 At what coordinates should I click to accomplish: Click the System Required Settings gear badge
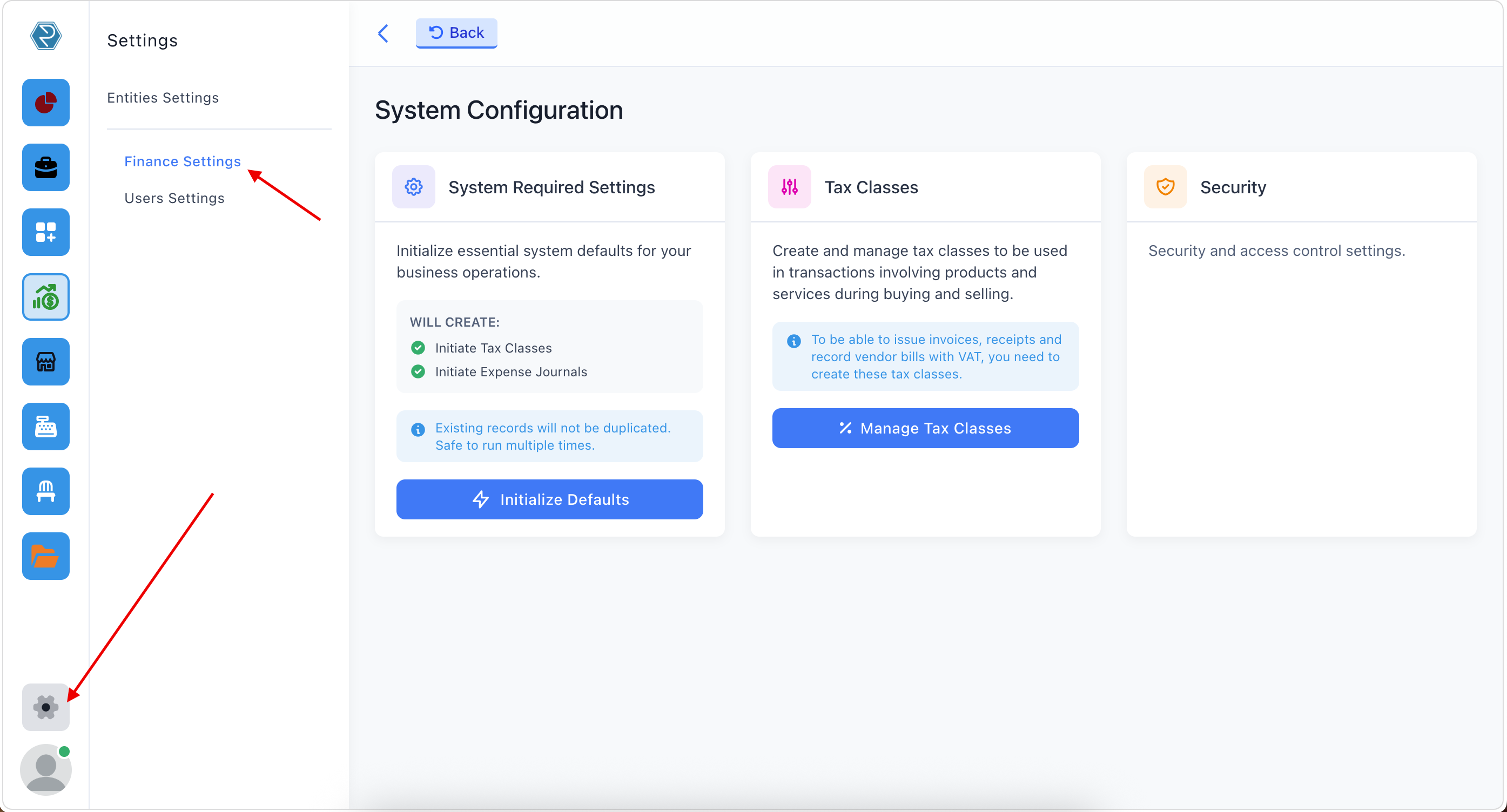pyautogui.click(x=413, y=186)
